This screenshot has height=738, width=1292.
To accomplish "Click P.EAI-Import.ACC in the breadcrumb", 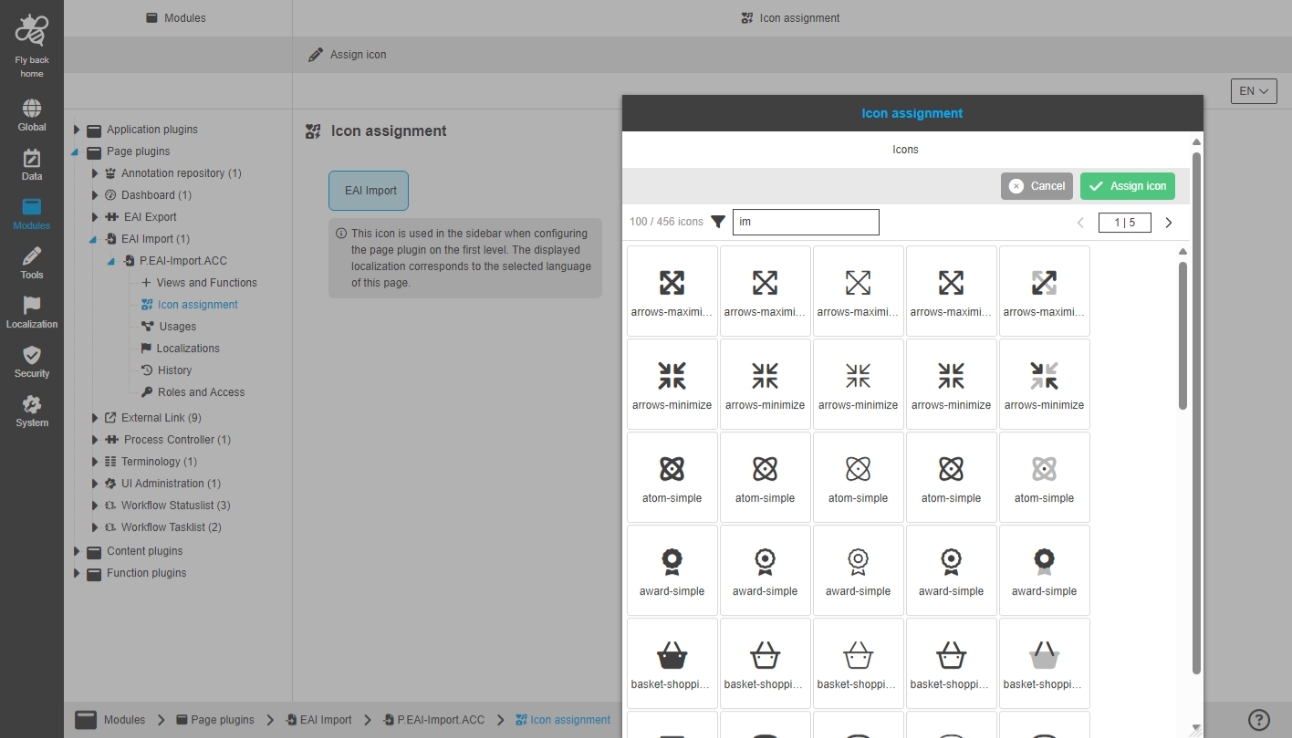I will click(434, 720).
